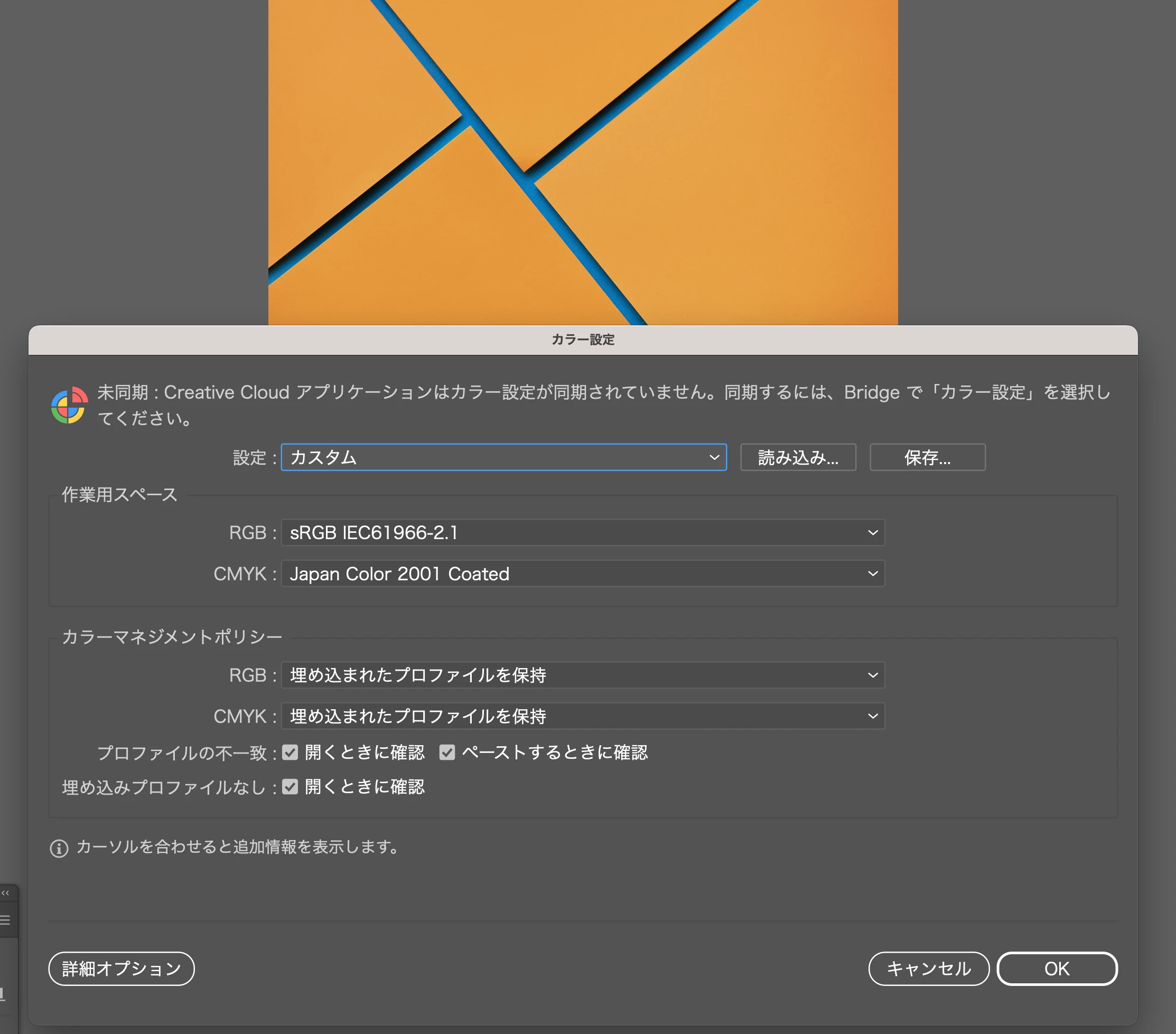Open the 設定 カスタム dropdown

tap(503, 457)
